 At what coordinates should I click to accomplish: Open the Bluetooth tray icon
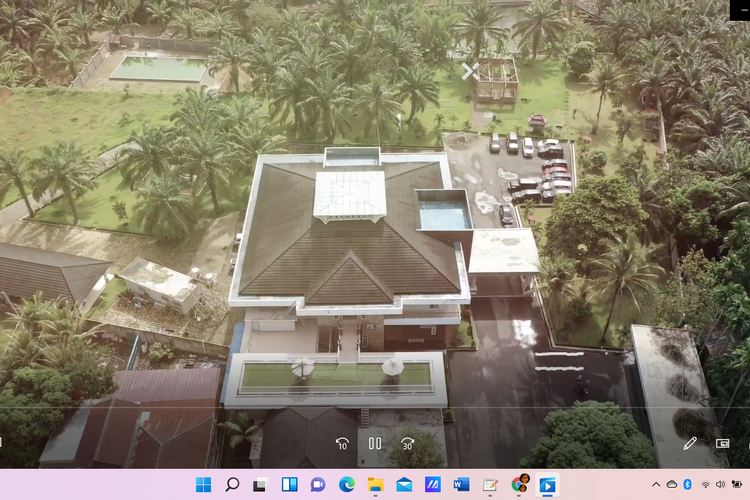click(687, 485)
